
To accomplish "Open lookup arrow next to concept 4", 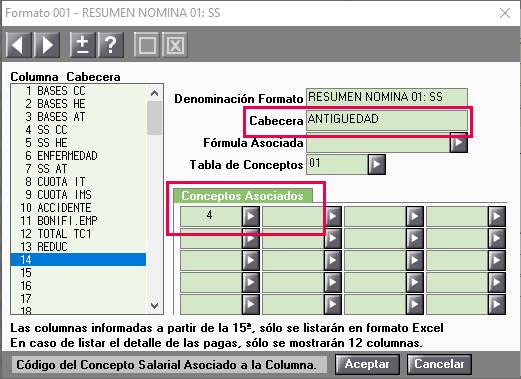I will 251,216.
